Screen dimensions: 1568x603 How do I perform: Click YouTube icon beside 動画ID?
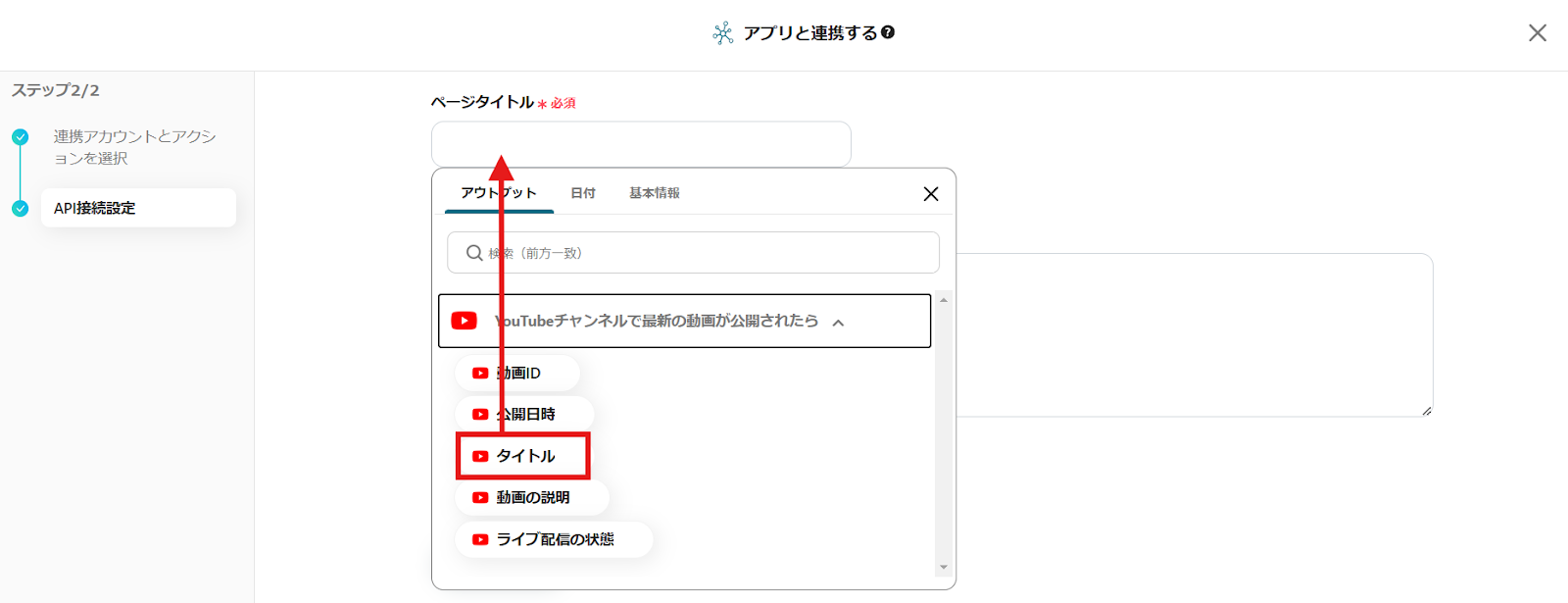(480, 373)
